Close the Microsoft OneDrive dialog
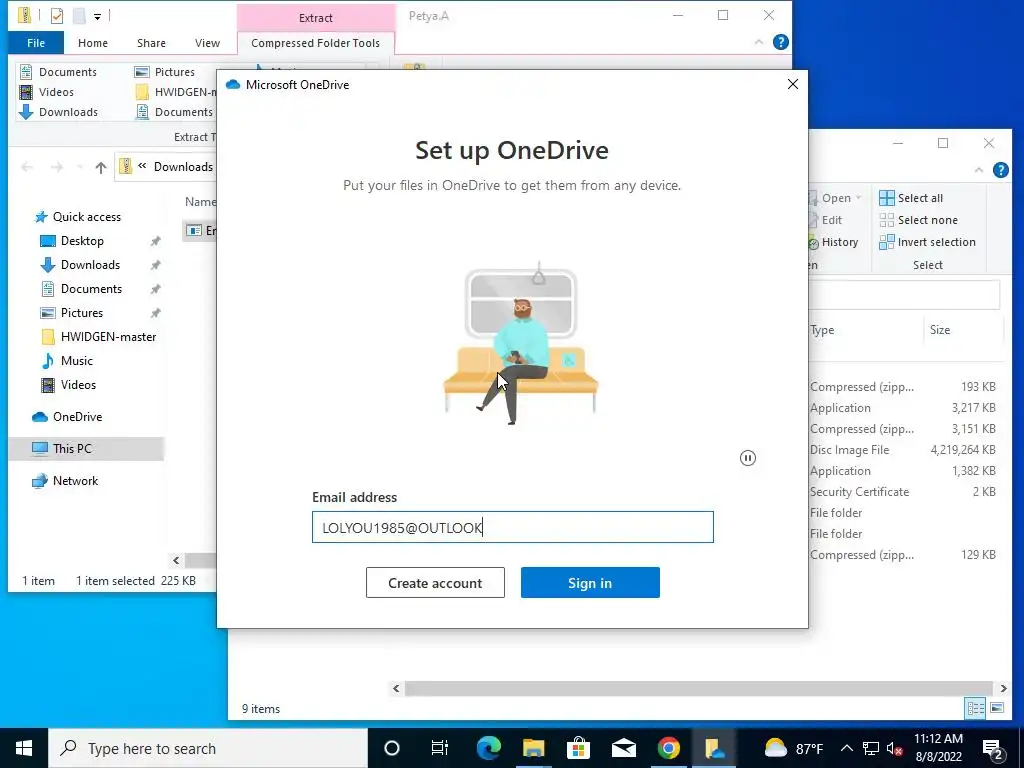1024x768 pixels. [x=793, y=84]
